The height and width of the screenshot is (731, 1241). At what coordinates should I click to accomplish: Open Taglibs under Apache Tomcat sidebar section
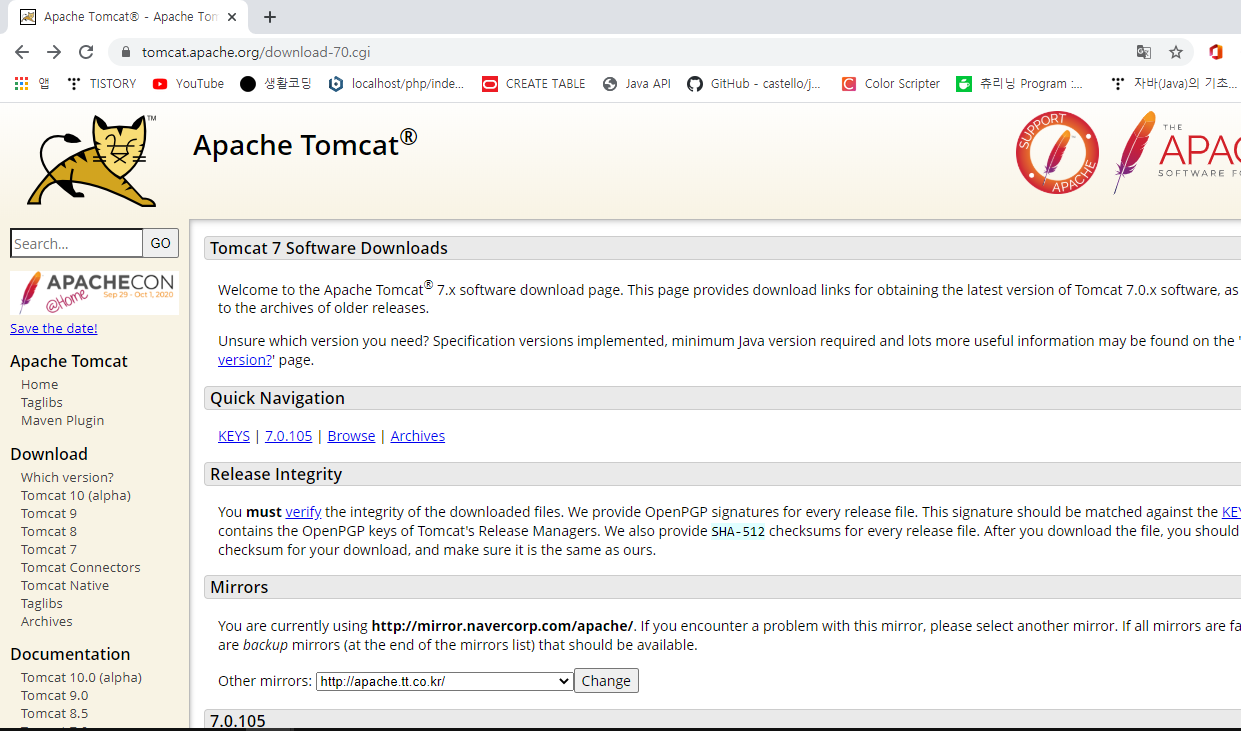point(42,403)
